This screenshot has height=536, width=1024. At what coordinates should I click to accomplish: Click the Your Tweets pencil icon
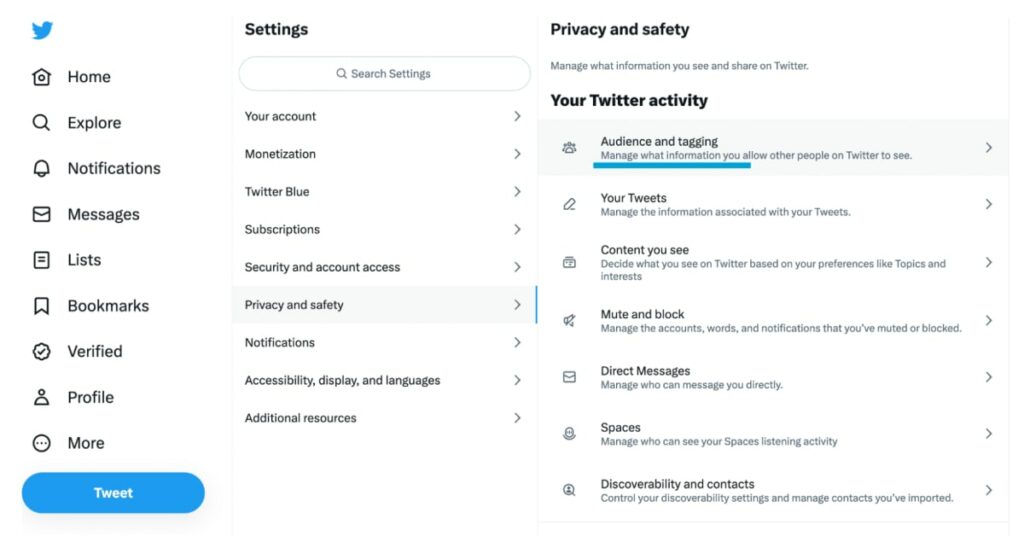(569, 204)
